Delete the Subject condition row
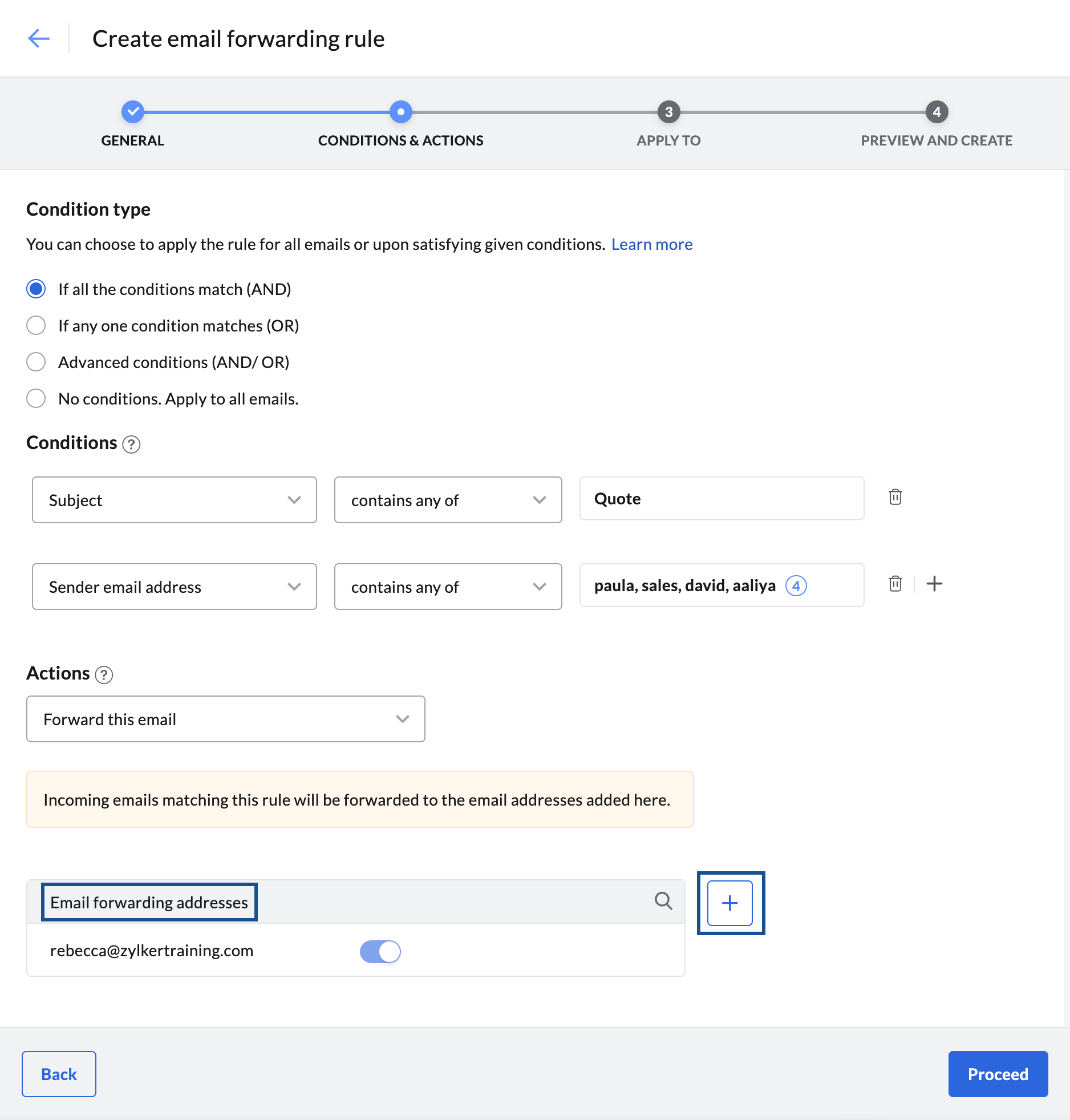This screenshot has width=1070, height=1120. pyautogui.click(x=895, y=497)
